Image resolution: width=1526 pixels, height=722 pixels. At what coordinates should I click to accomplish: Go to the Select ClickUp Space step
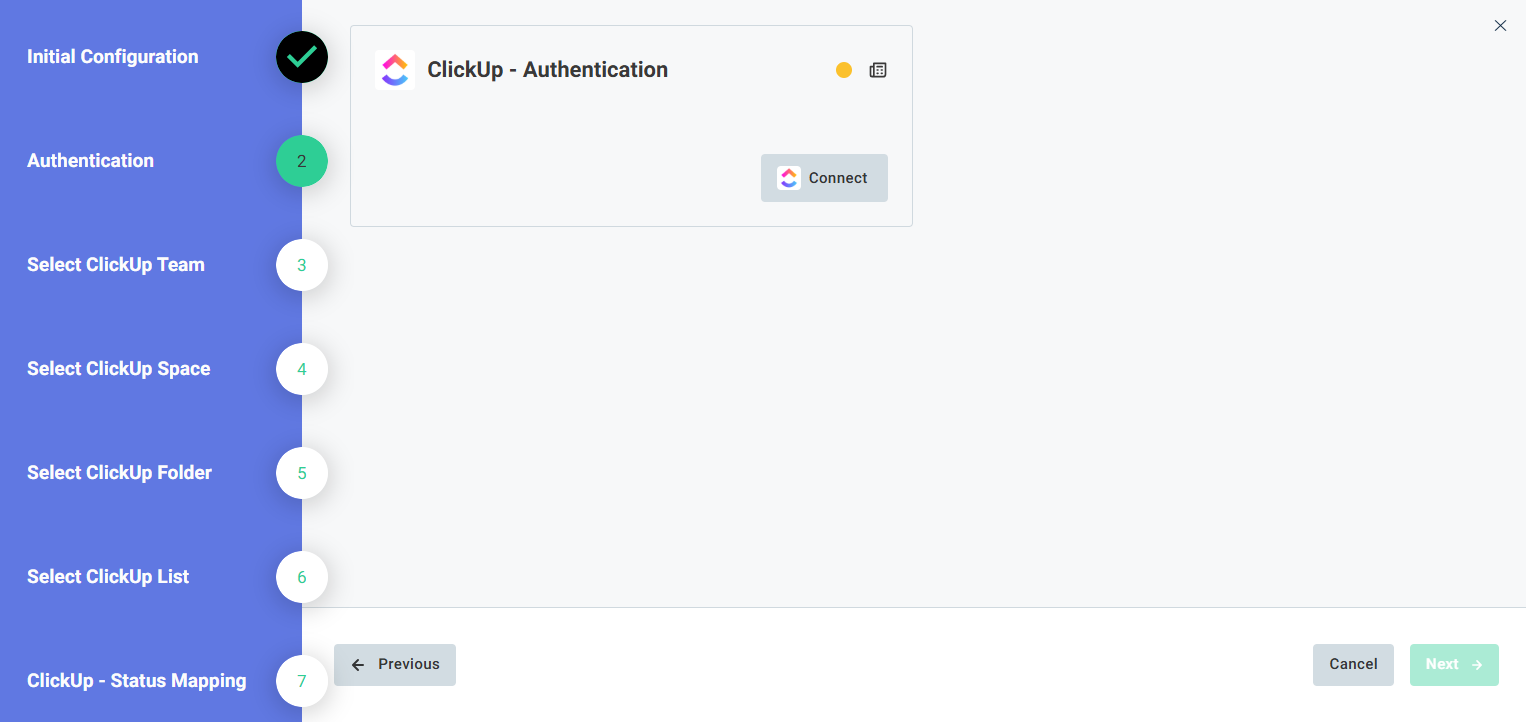point(119,369)
